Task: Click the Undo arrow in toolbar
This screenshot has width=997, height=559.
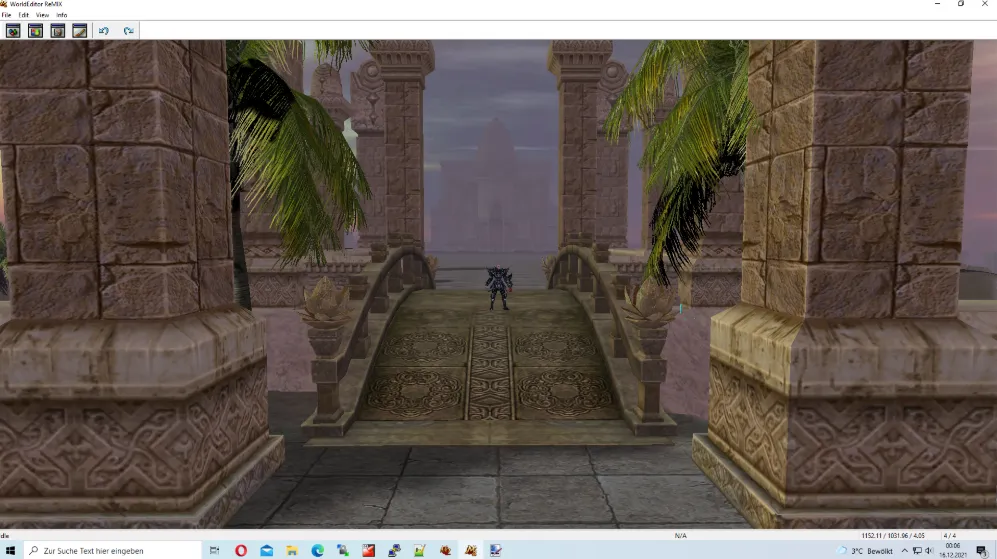Action: tap(104, 31)
